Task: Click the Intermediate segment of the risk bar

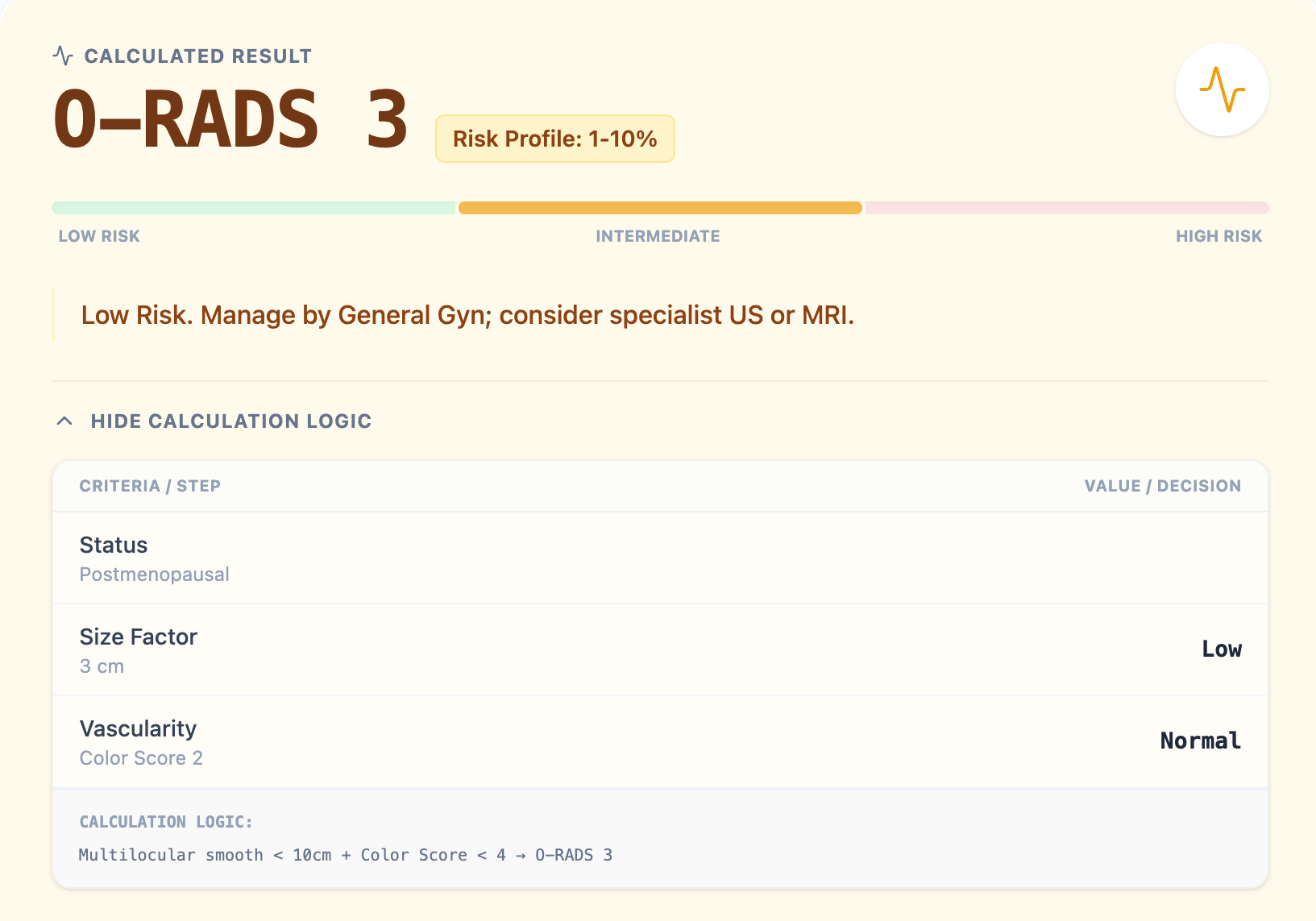Action: 658,207
